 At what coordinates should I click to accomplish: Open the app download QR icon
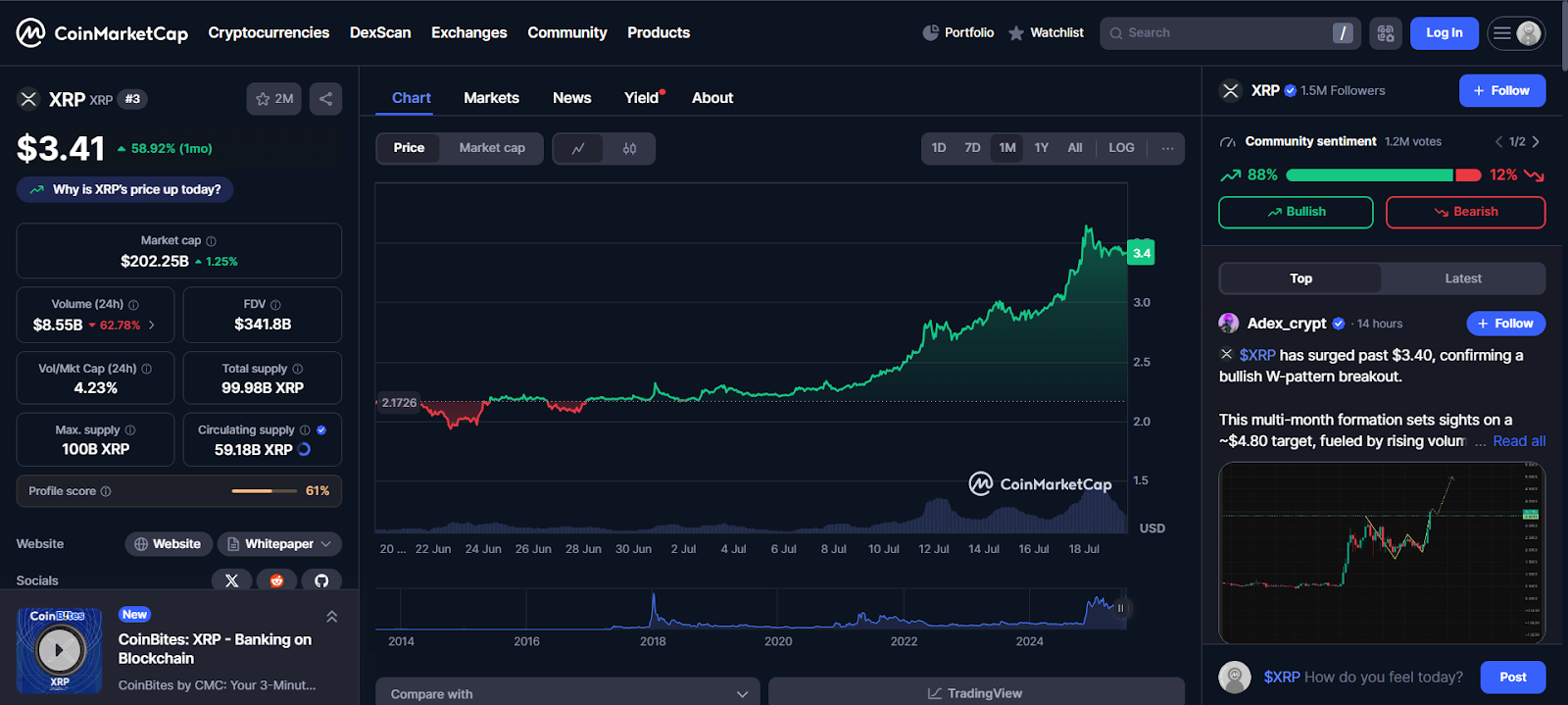pos(1386,33)
